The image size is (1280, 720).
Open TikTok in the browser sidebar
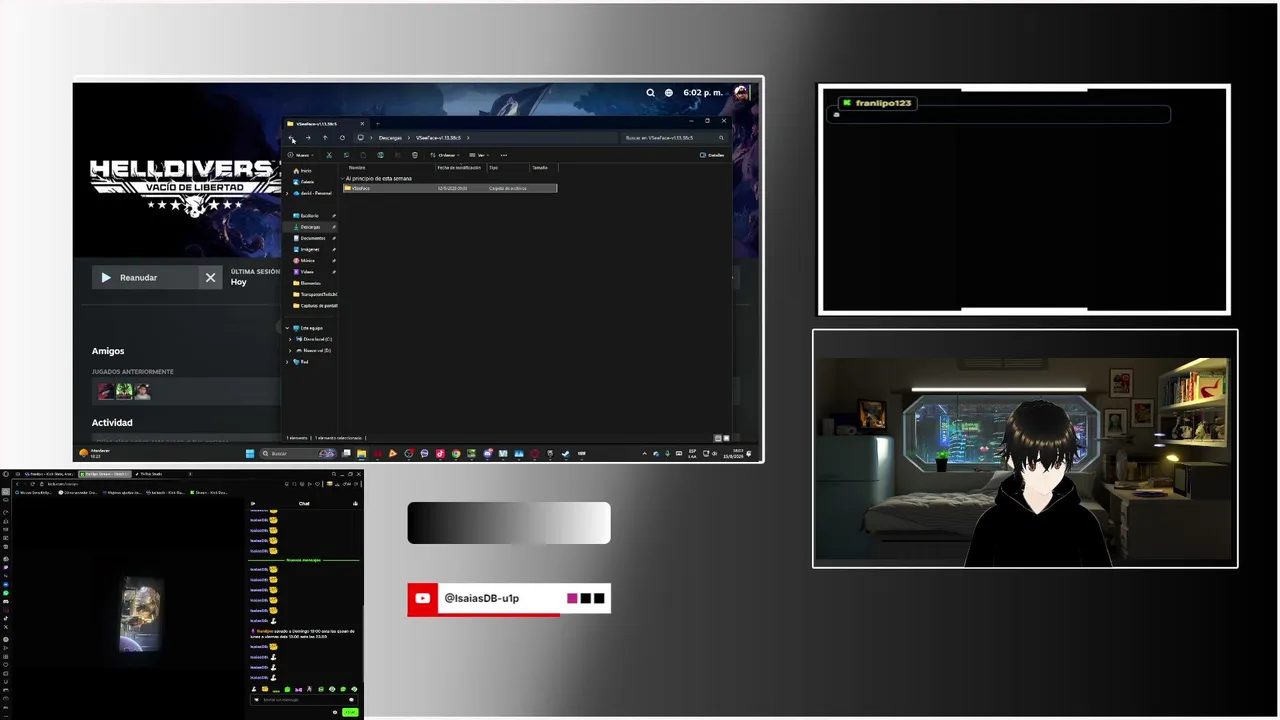coord(5,618)
